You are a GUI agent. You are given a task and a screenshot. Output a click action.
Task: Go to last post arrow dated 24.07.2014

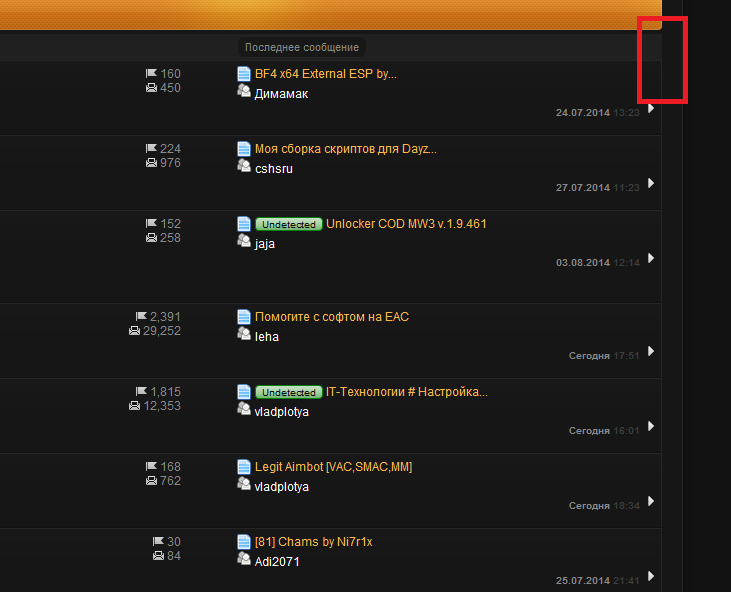click(651, 109)
